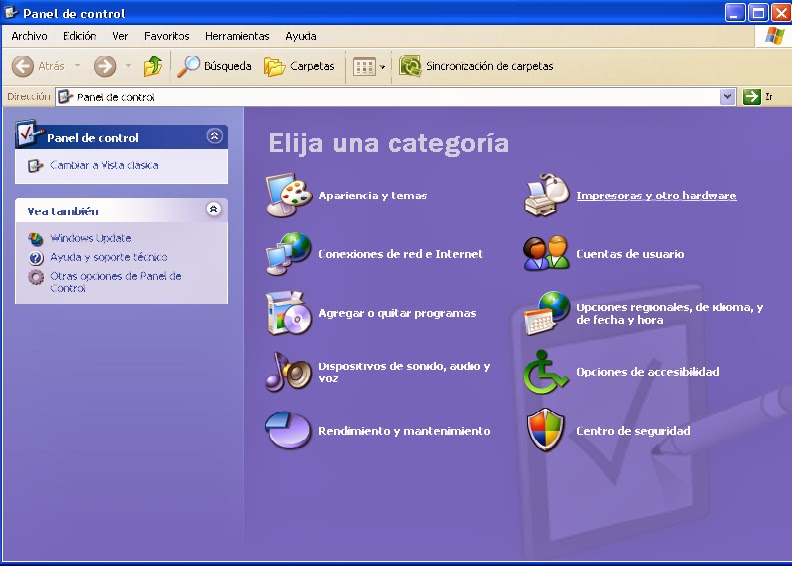Open the Vistas dropdown arrow
This screenshot has width=792, height=566.
point(382,67)
